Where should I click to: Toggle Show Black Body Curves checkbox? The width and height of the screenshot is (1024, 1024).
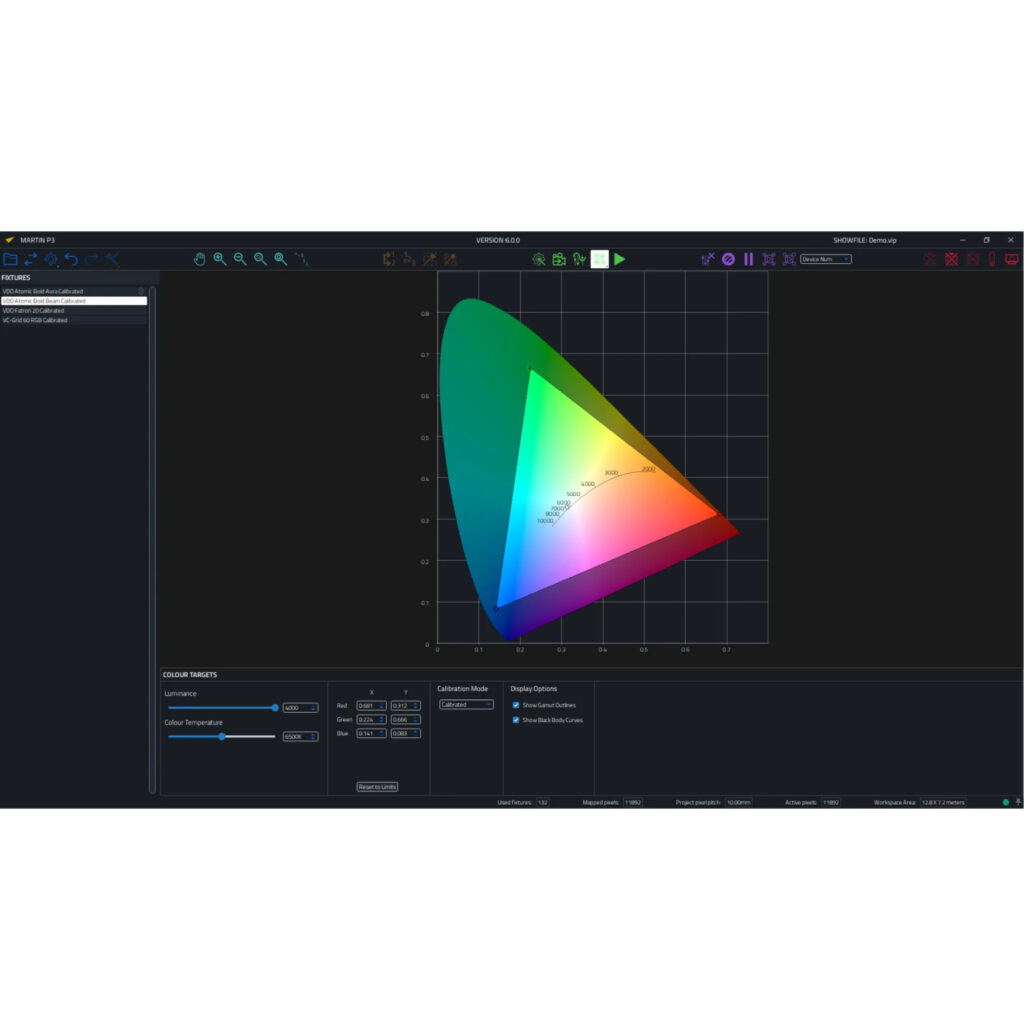click(x=516, y=720)
